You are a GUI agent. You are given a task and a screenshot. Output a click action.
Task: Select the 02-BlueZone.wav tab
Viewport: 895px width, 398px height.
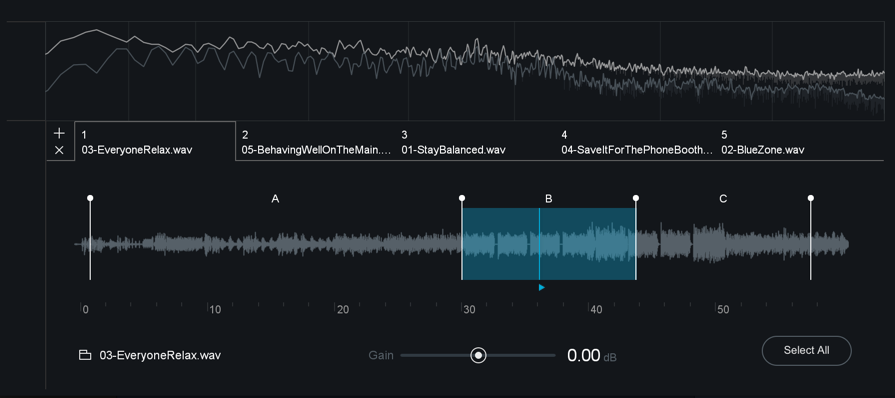(795, 143)
